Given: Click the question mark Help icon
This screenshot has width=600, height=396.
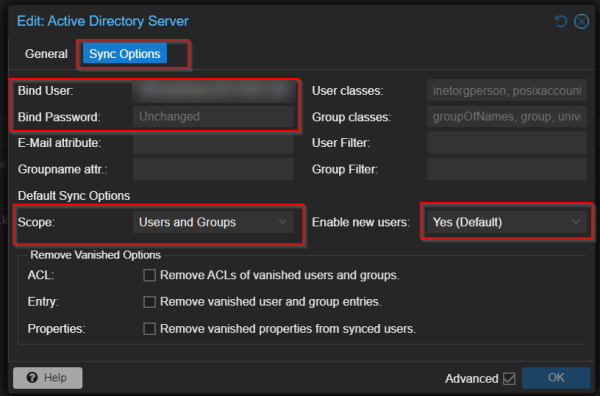Looking at the screenshot, I should (x=32, y=378).
